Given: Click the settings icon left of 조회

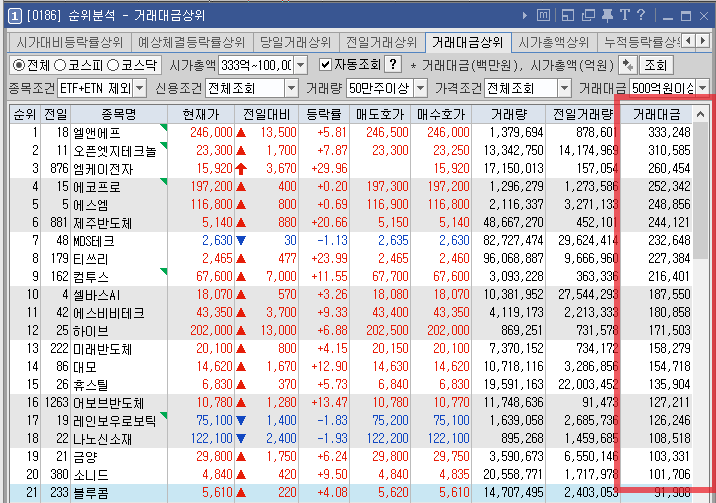Looking at the screenshot, I should (627, 65).
